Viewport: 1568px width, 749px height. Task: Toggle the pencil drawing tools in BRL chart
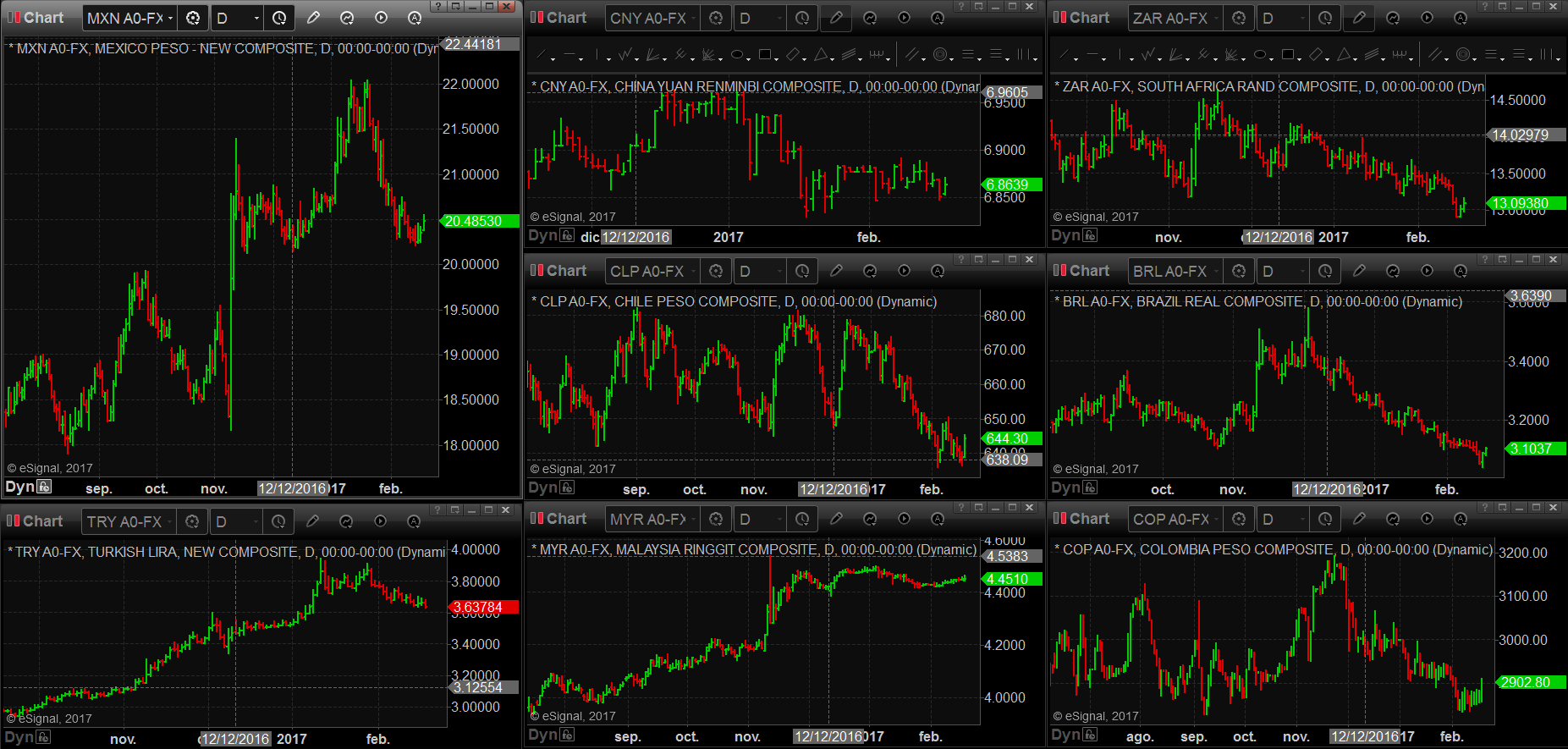[1359, 271]
